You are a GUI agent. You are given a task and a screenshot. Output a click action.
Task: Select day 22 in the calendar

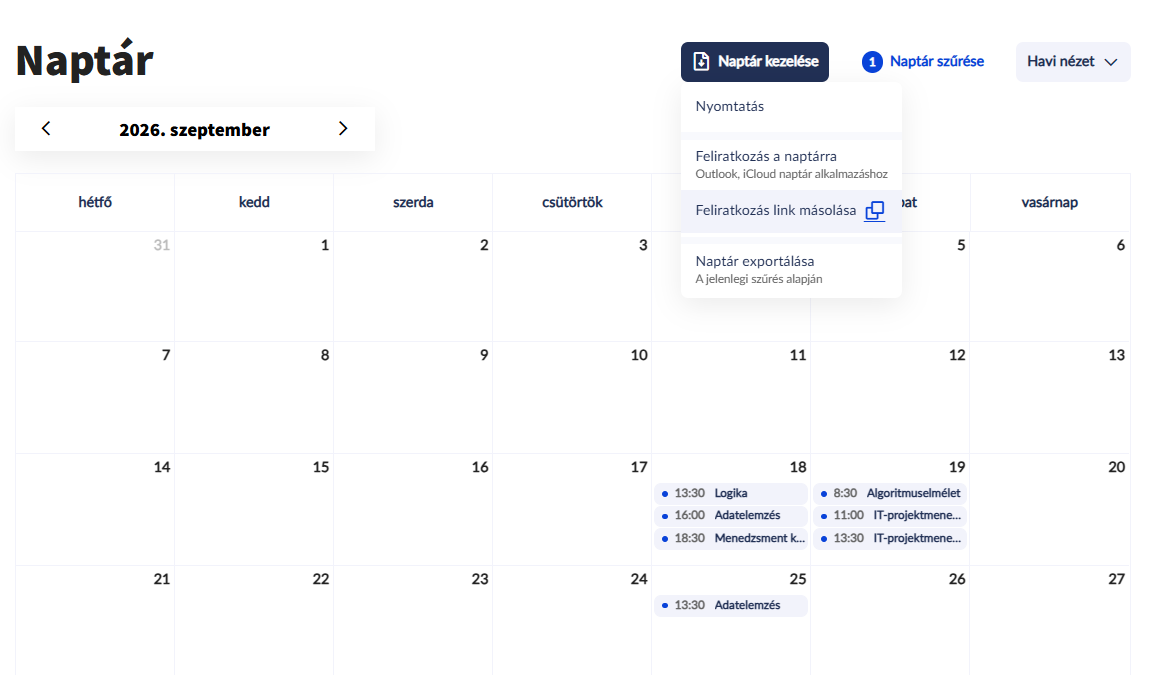coord(254,621)
